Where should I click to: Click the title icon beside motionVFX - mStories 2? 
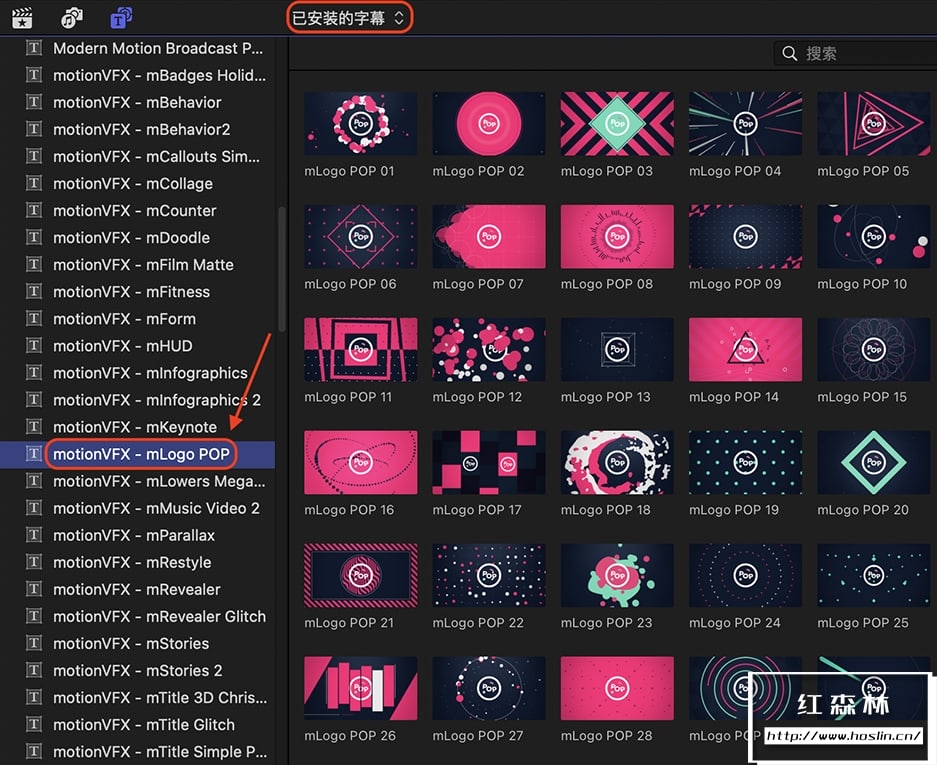[34, 670]
